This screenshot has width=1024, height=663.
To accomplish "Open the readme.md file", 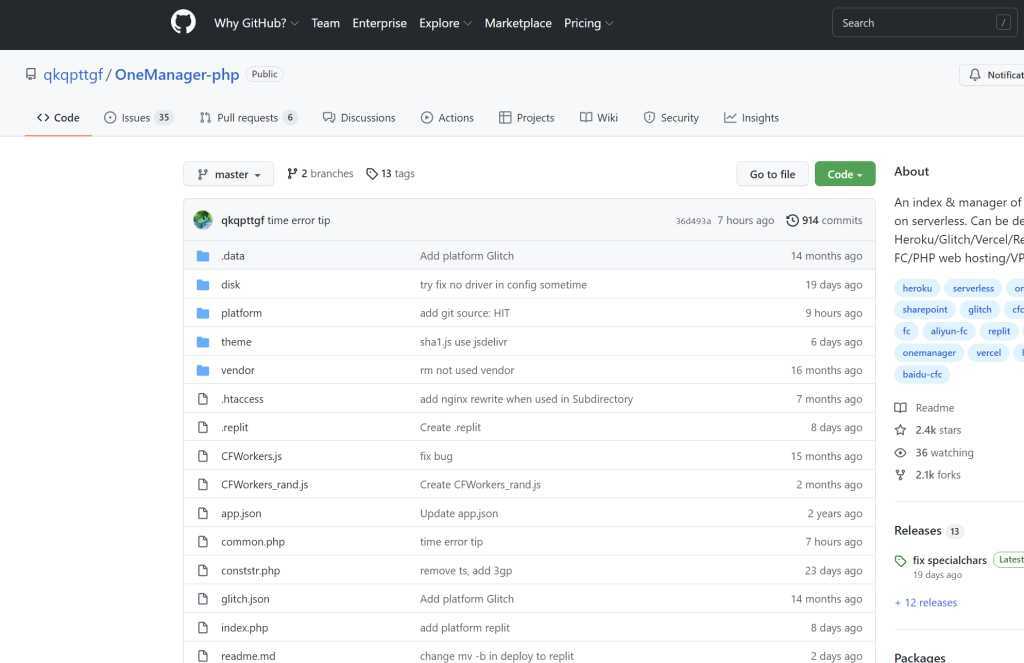I will click(x=248, y=656).
